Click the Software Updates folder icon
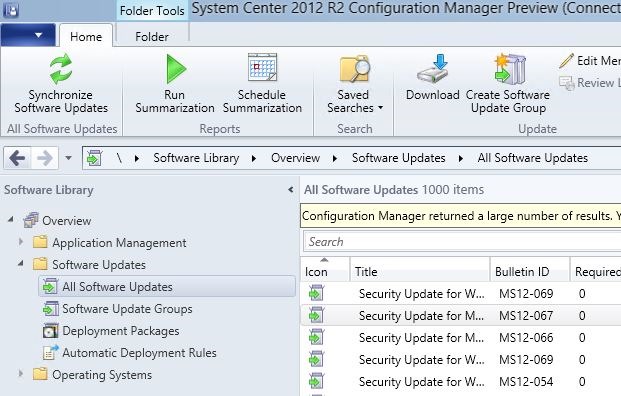The height and width of the screenshot is (396, 621). pos(40,264)
